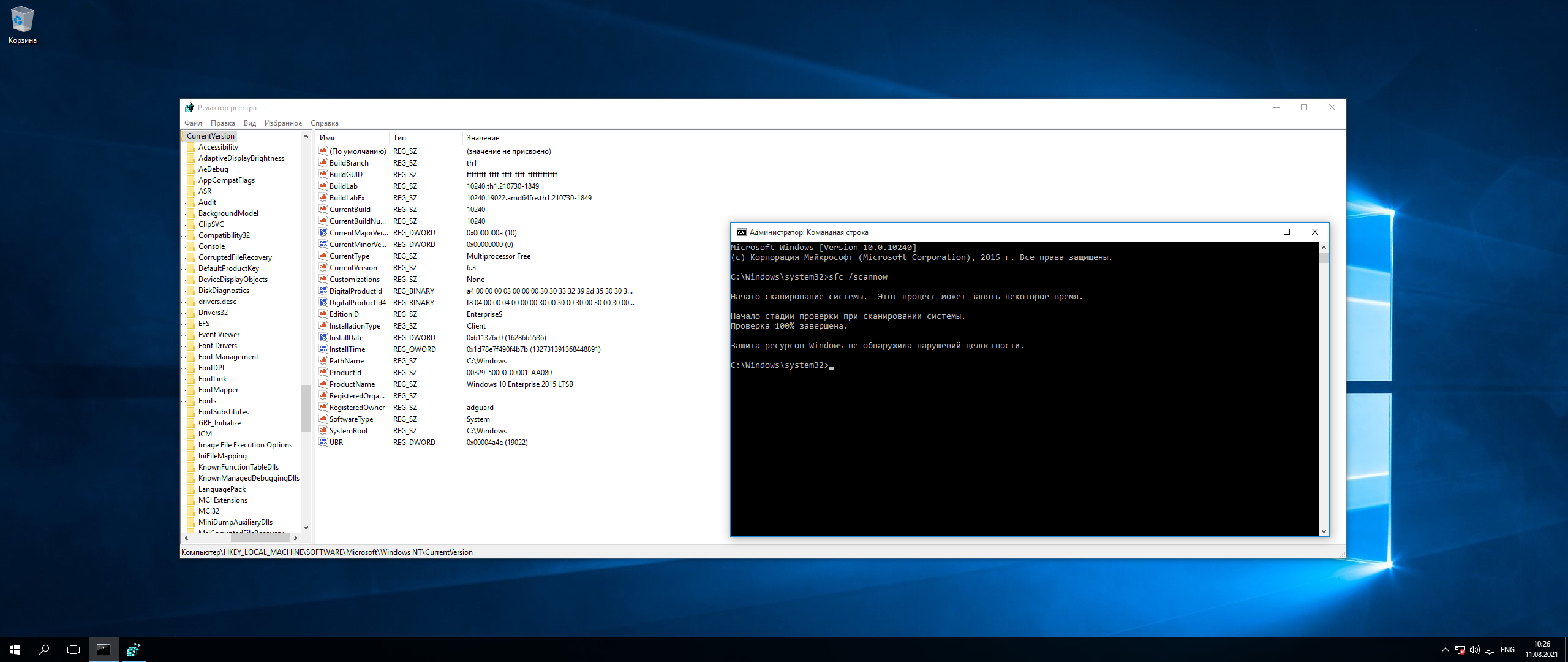Image resolution: width=1568 pixels, height=662 pixels.
Task: Select the KnownFunctionTableDlls tree key
Action: pos(238,467)
